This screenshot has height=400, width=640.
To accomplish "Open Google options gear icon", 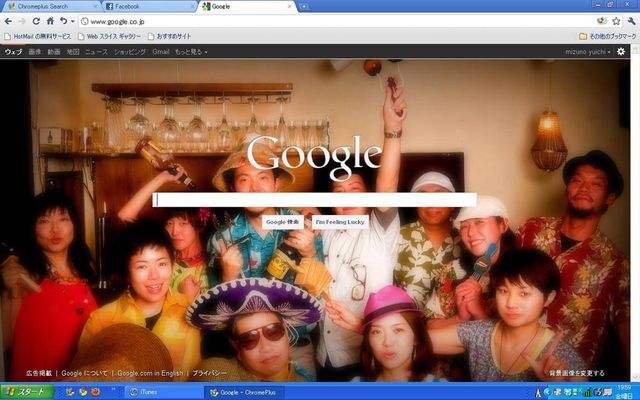I will click(x=621, y=51).
